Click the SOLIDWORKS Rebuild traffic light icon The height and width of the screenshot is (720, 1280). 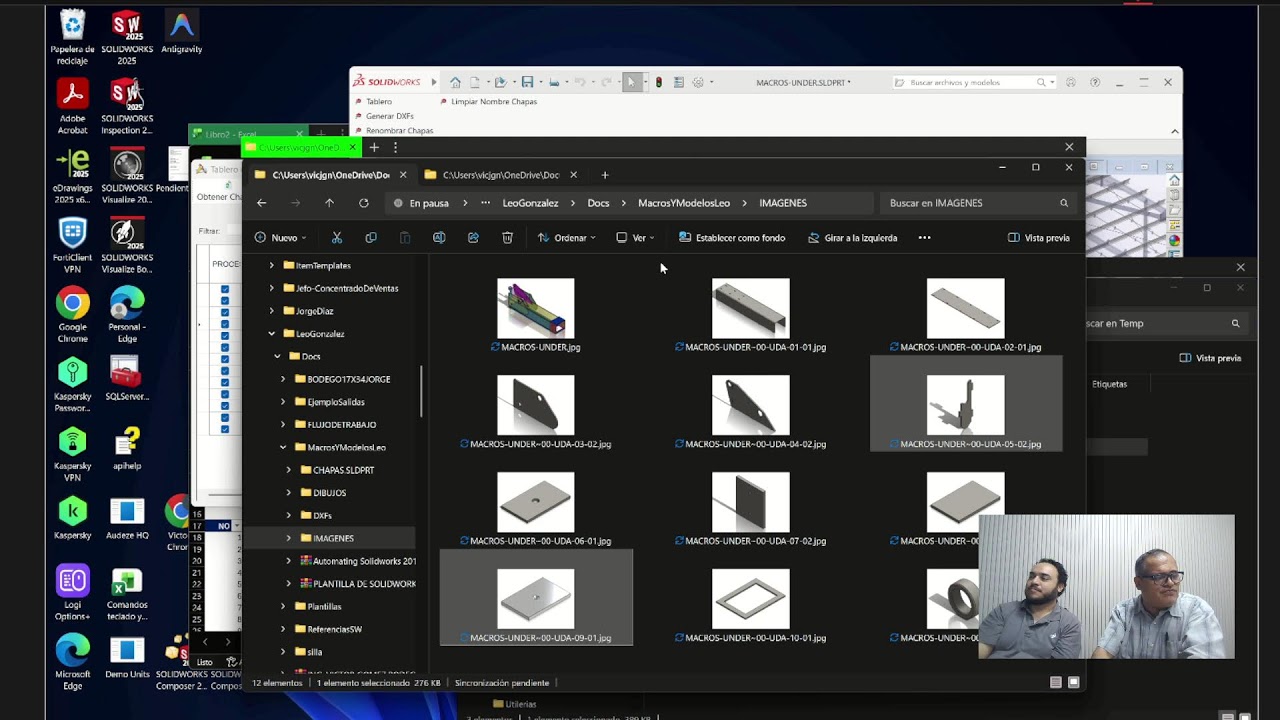pyautogui.click(x=658, y=82)
